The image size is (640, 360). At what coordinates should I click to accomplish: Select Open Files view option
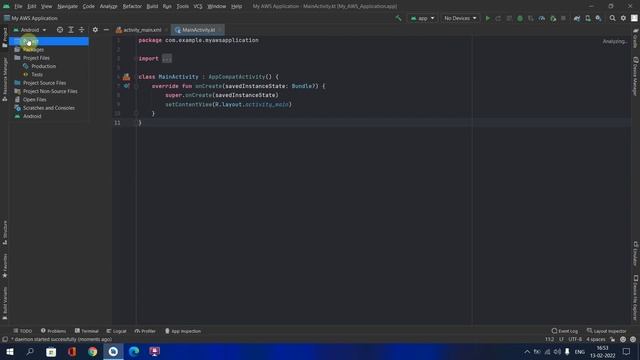pyautogui.click(x=49, y=100)
